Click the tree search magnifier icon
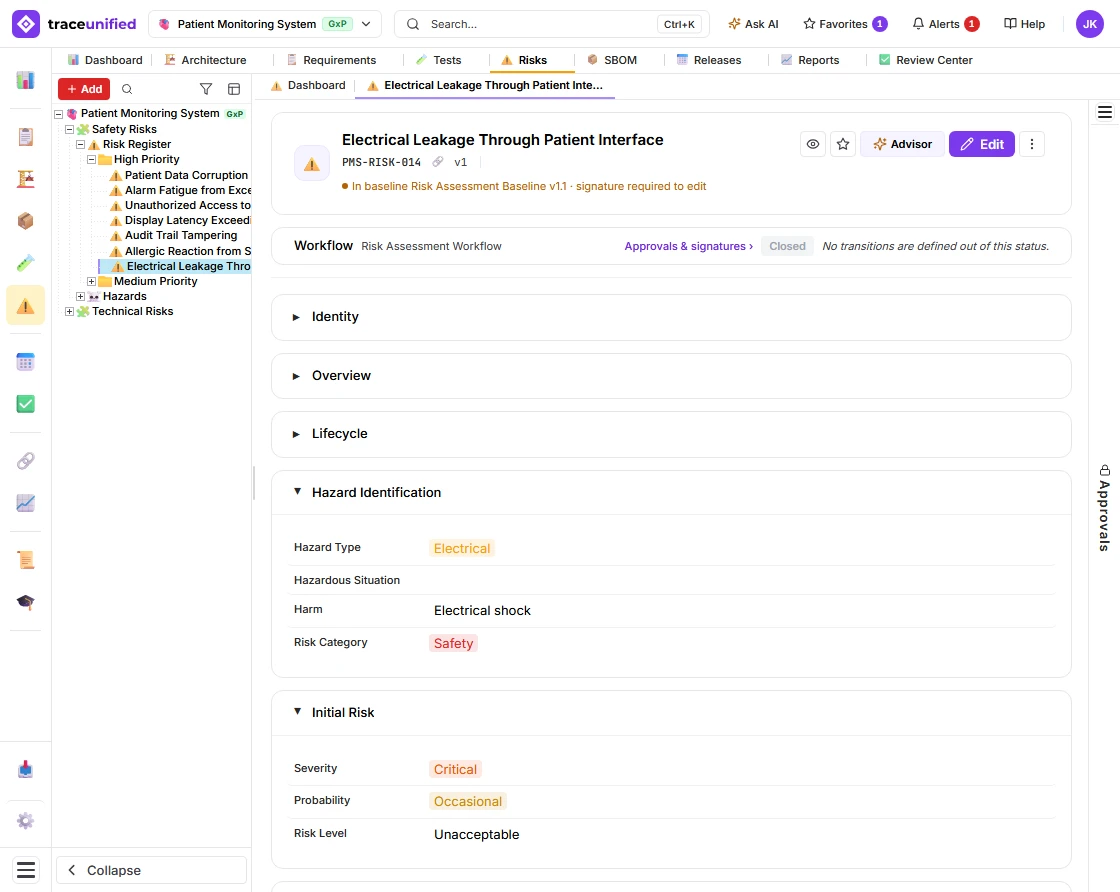This screenshot has width=1120, height=892. click(x=127, y=89)
